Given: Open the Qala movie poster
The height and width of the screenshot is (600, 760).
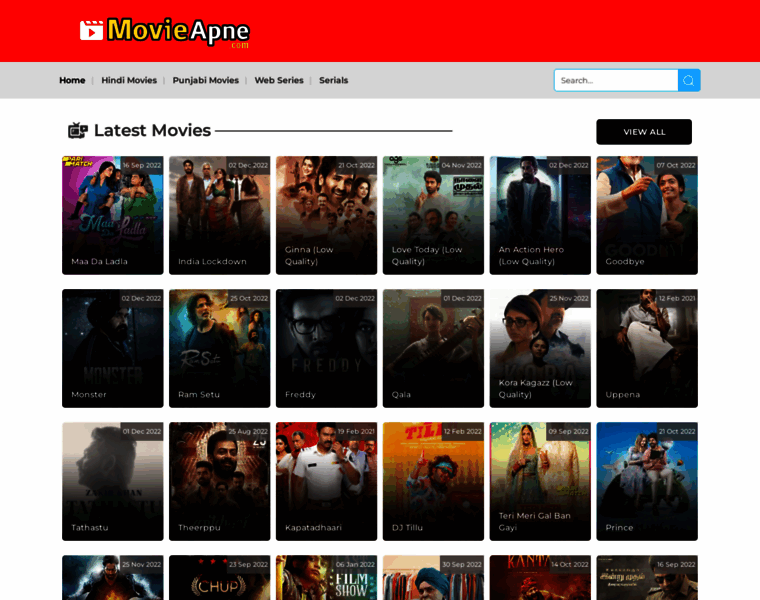Looking at the screenshot, I should tap(433, 348).
